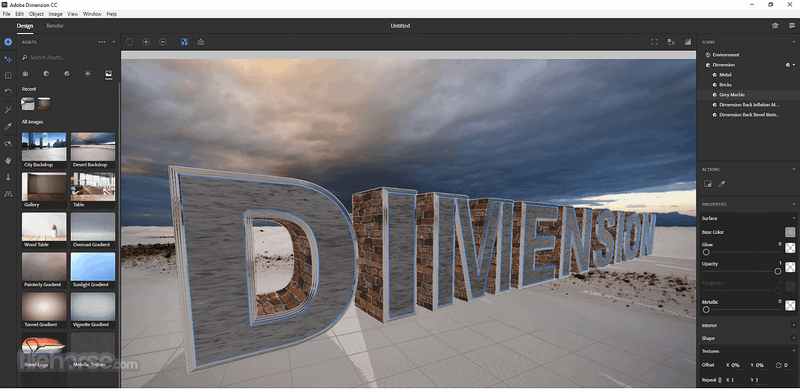800x389 pixels.
Task: Collapse the Textures section arrow
Action: tap(793, 351)
